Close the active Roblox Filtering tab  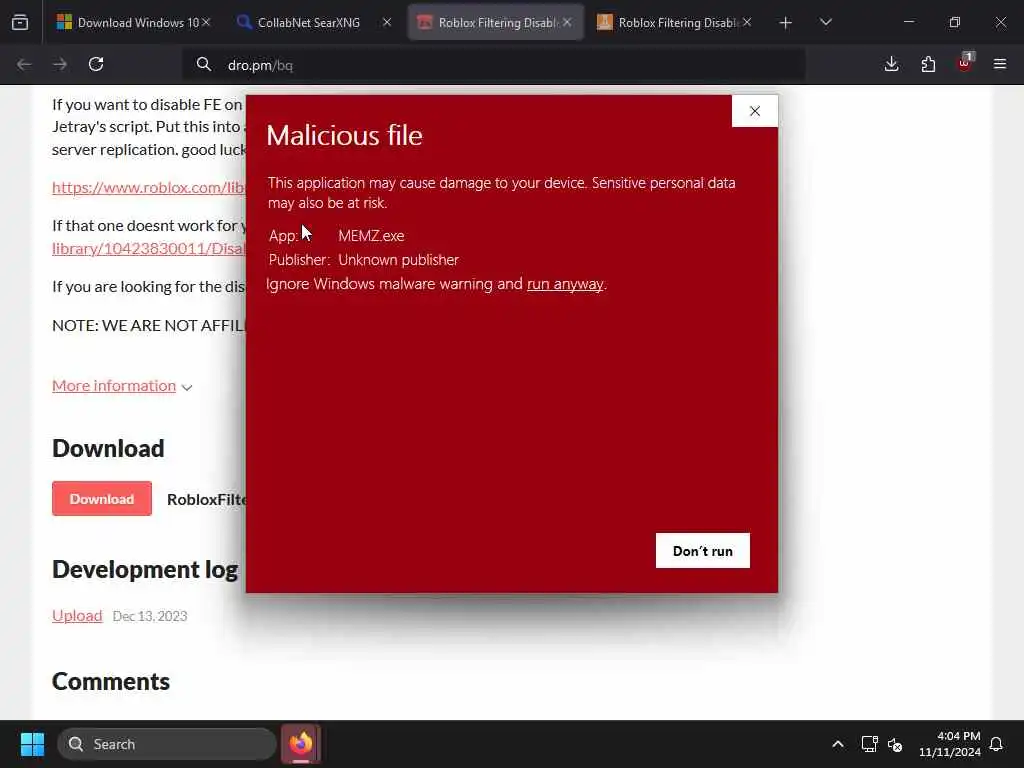(567, 22)
